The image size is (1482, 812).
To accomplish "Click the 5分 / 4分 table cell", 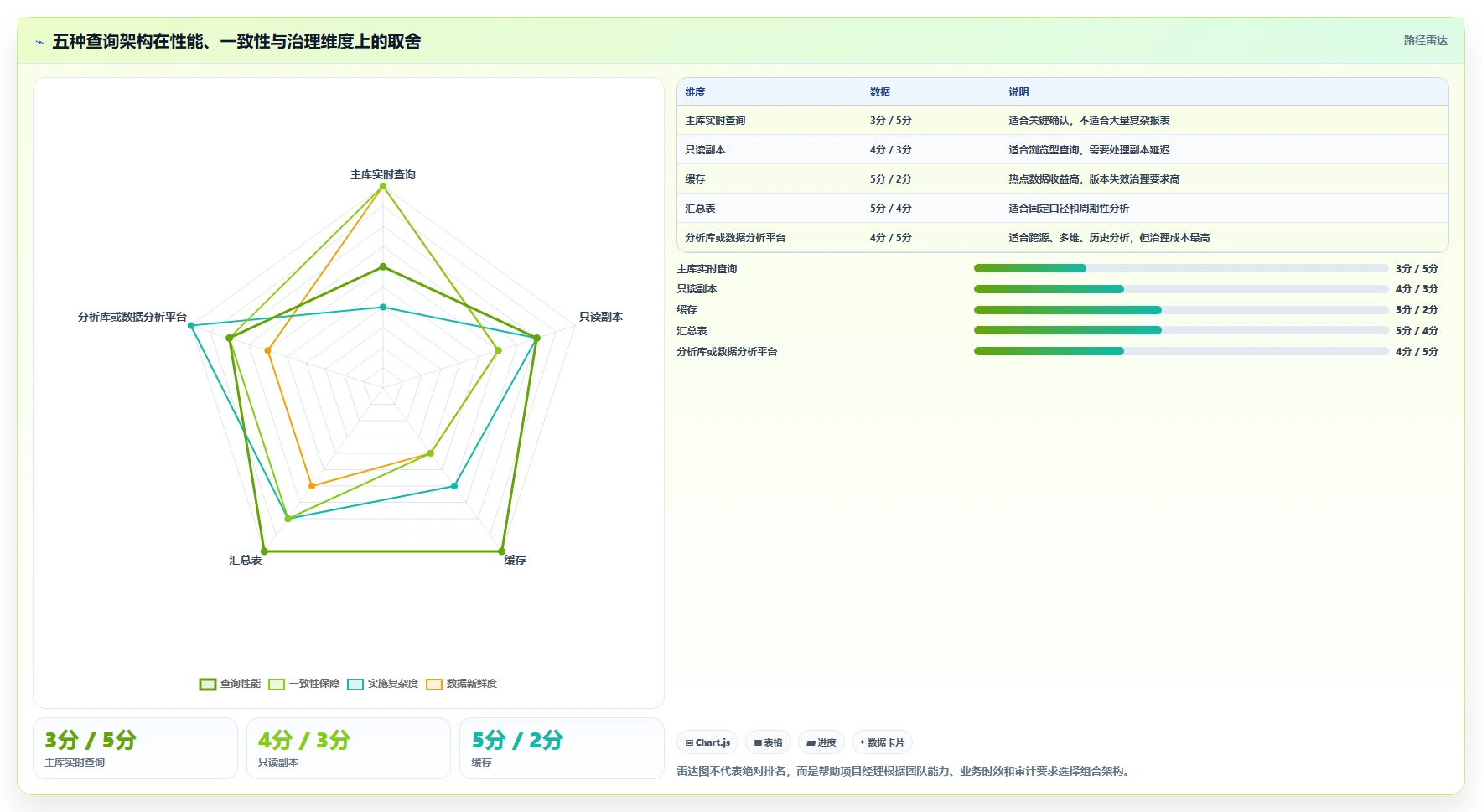I will (890, 209).
